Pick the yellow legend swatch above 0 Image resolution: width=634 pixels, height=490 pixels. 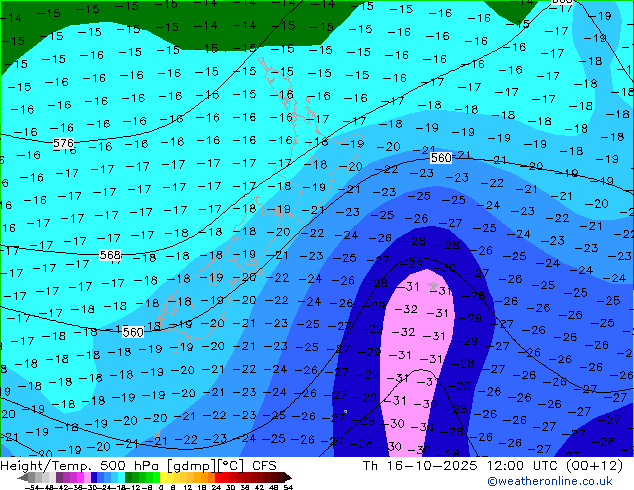coord(163,477)
